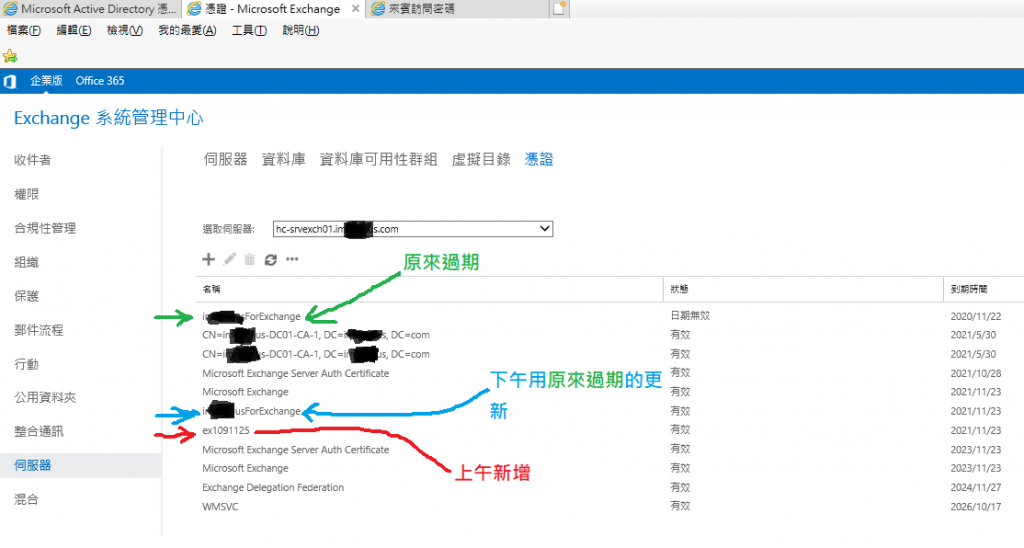Open 組織 in the left navigation
This screenshot has height=548, width=1024.
point(27,262)
